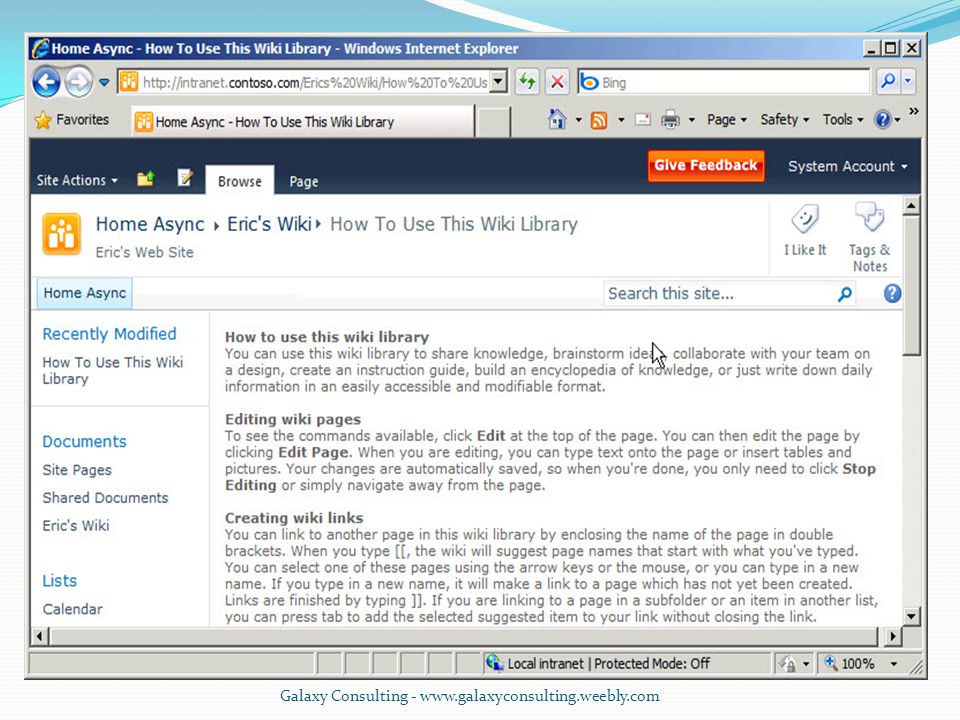This screenshot has width=960, height=720.
Task: Click the Read Mail envelope icon
Action: tap(643, 119)
